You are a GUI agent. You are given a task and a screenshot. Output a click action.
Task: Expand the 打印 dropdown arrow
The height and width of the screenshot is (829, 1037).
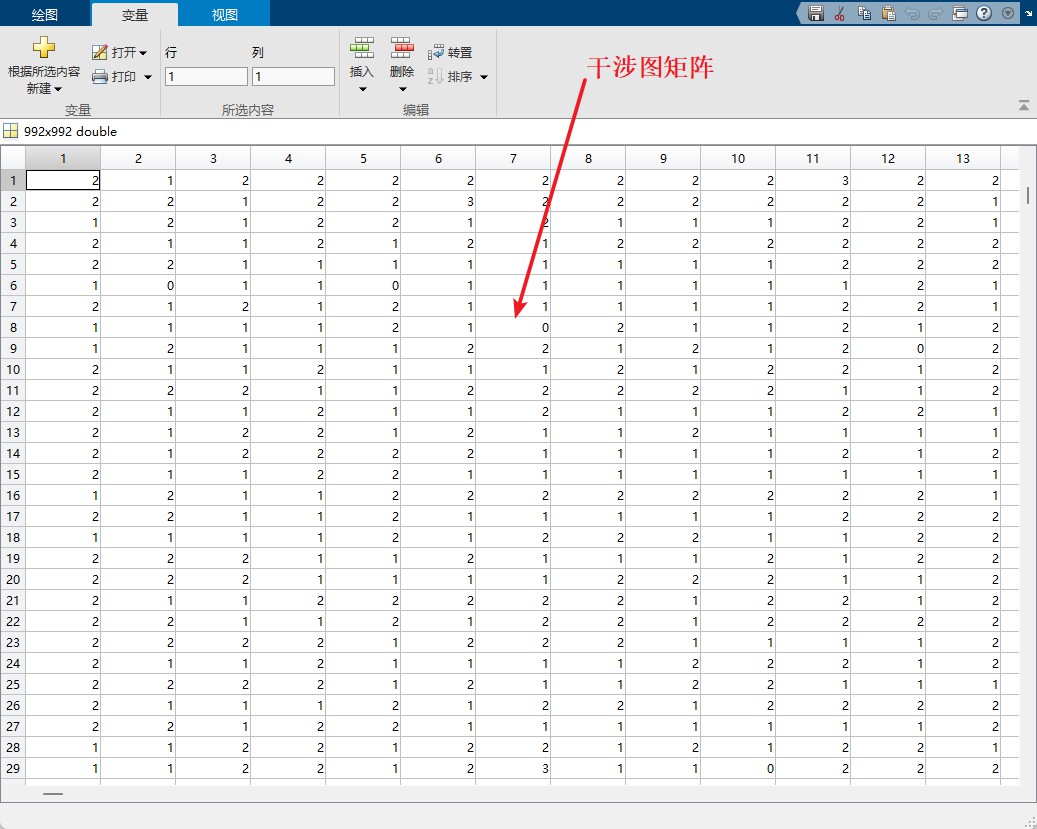pyautogui.click(x=147, y=77)
